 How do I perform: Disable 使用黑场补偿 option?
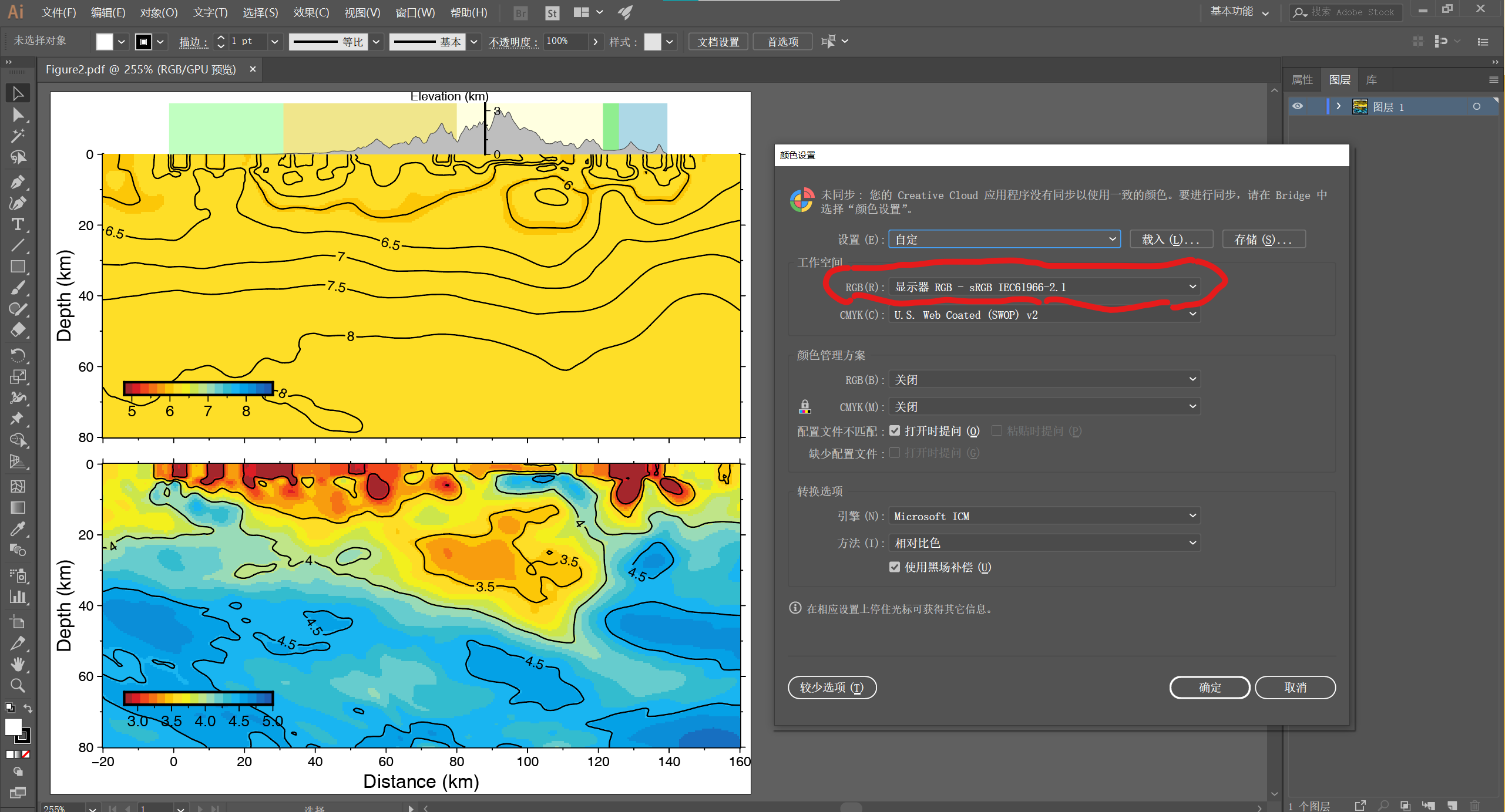click(895, 567)
